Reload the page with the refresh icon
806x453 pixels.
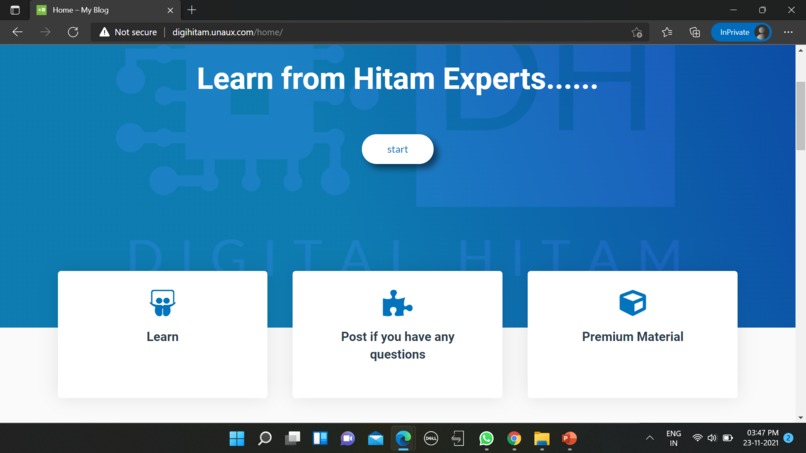coord(73,32)
